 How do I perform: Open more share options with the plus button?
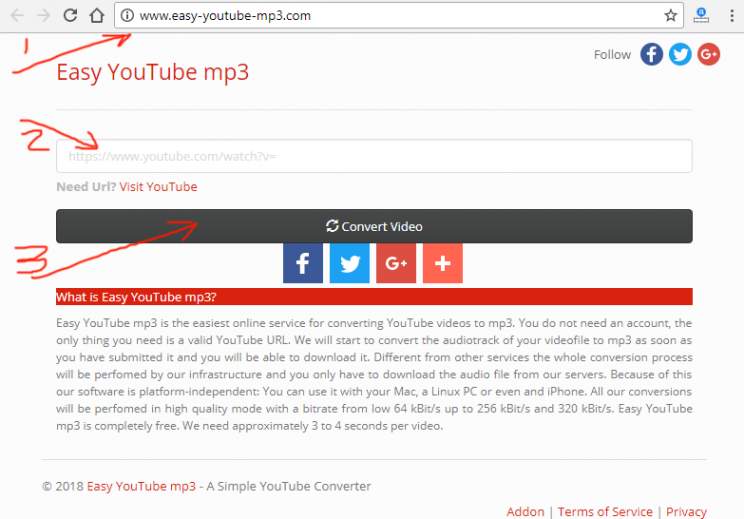(442, 263)
